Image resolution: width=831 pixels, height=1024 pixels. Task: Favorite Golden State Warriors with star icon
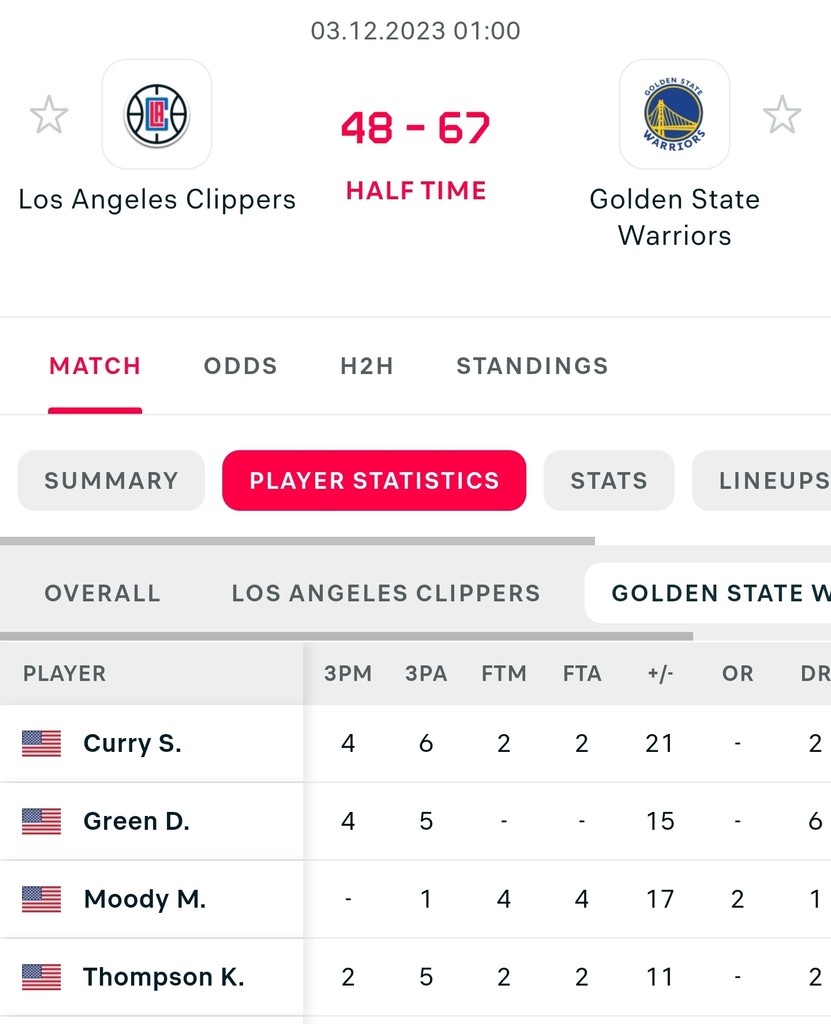point(782,115)
